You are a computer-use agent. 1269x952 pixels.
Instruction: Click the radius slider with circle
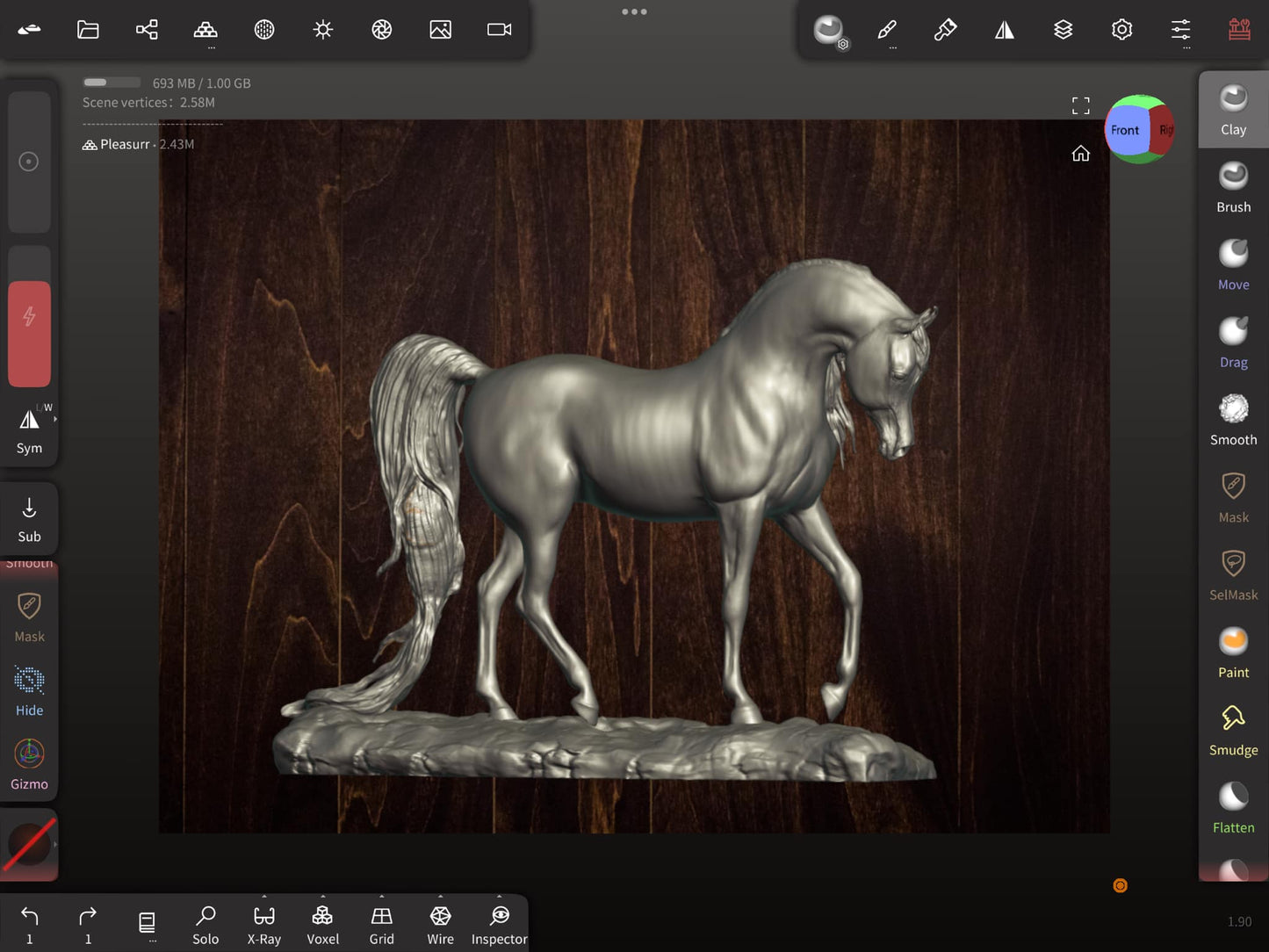(x=29, y=162)
